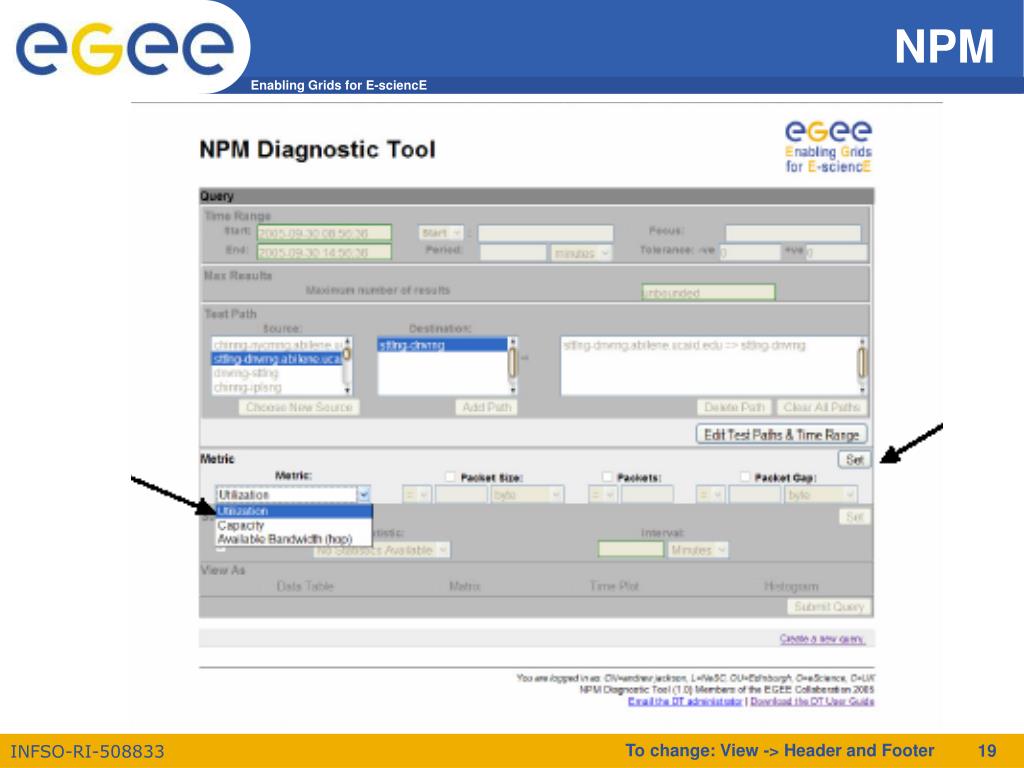This screenshot has height=768, width=1024.
Task: Click the Packet Gap value input field
Action: click(755, 495)
